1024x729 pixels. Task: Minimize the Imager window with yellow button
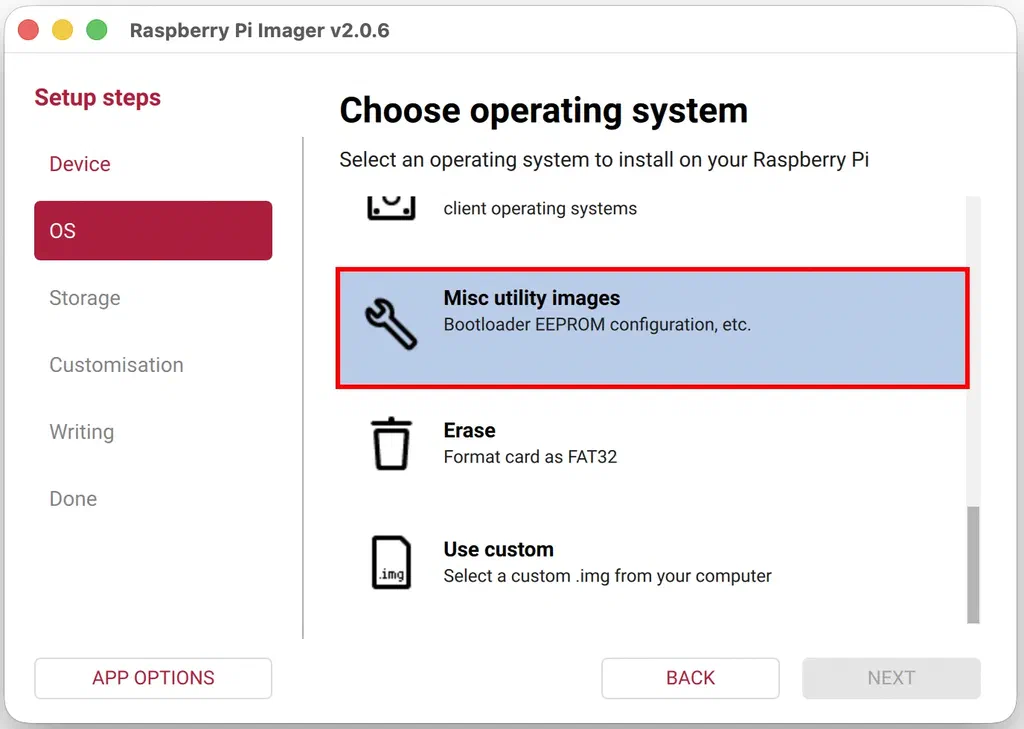tap(63, 30)
